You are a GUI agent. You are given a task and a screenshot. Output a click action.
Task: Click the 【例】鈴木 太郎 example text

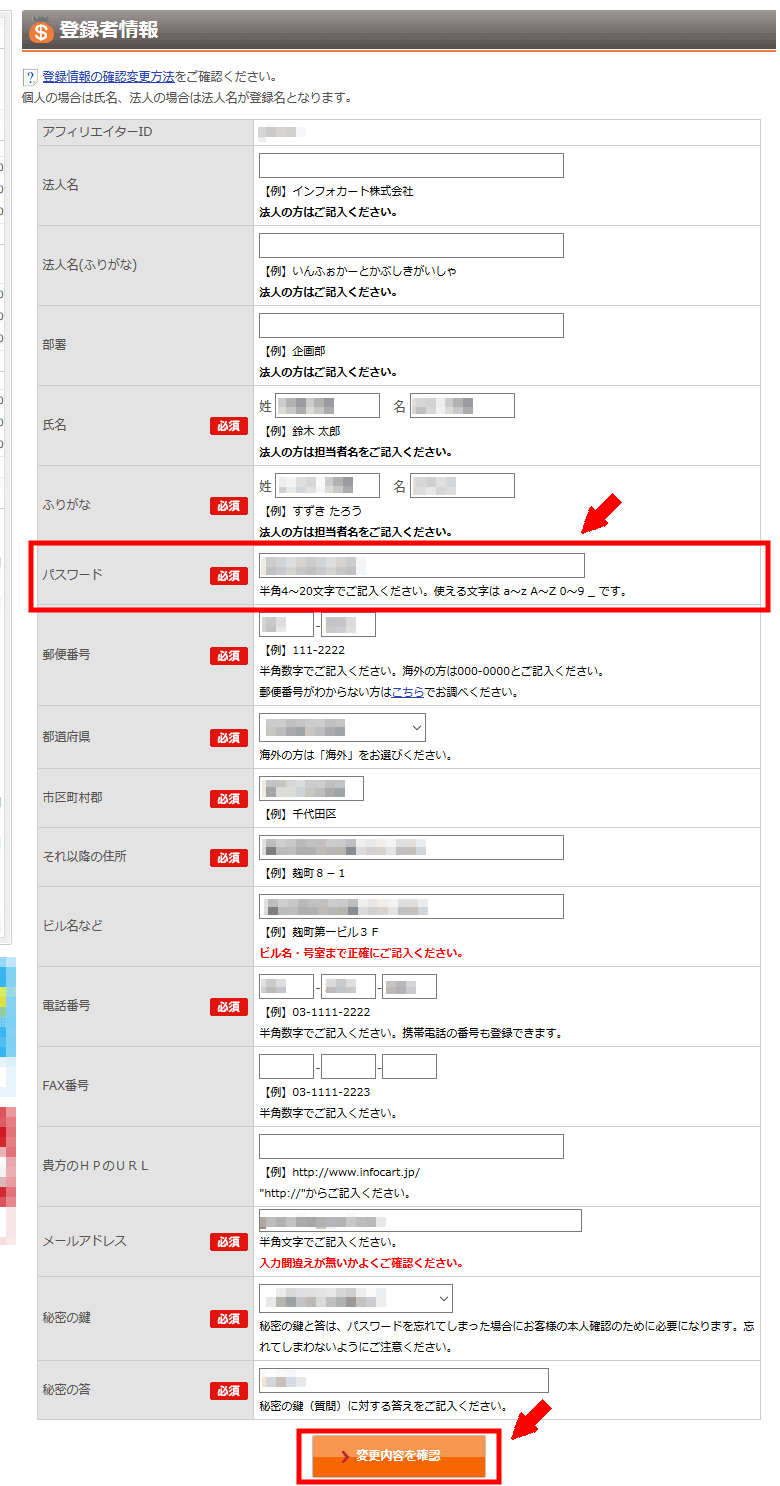[x=299, y=431]
